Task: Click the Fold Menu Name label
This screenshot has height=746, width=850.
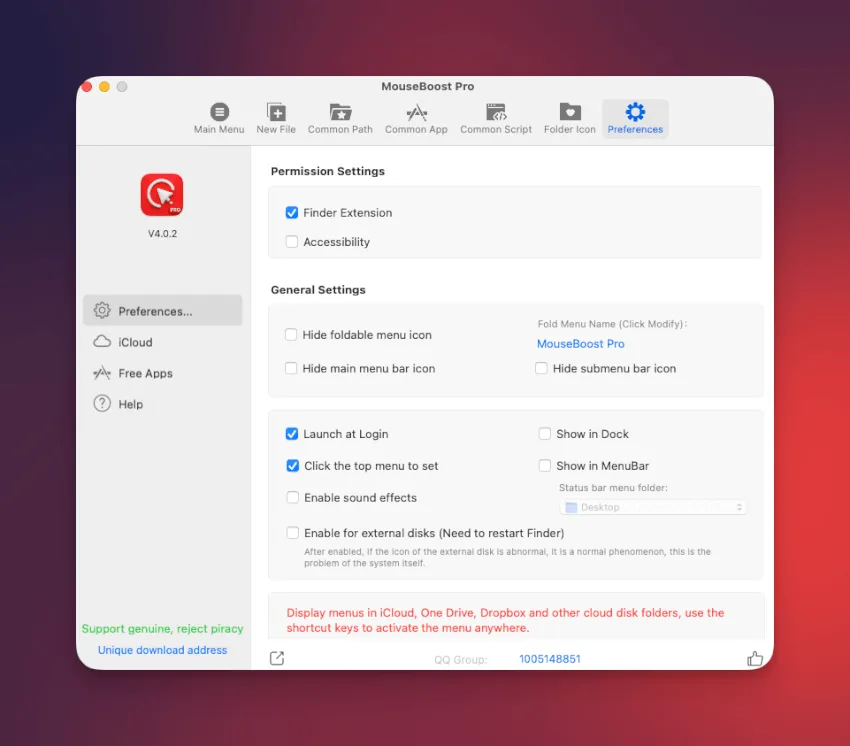Action: pyautogui.click(x=612, y=324)
